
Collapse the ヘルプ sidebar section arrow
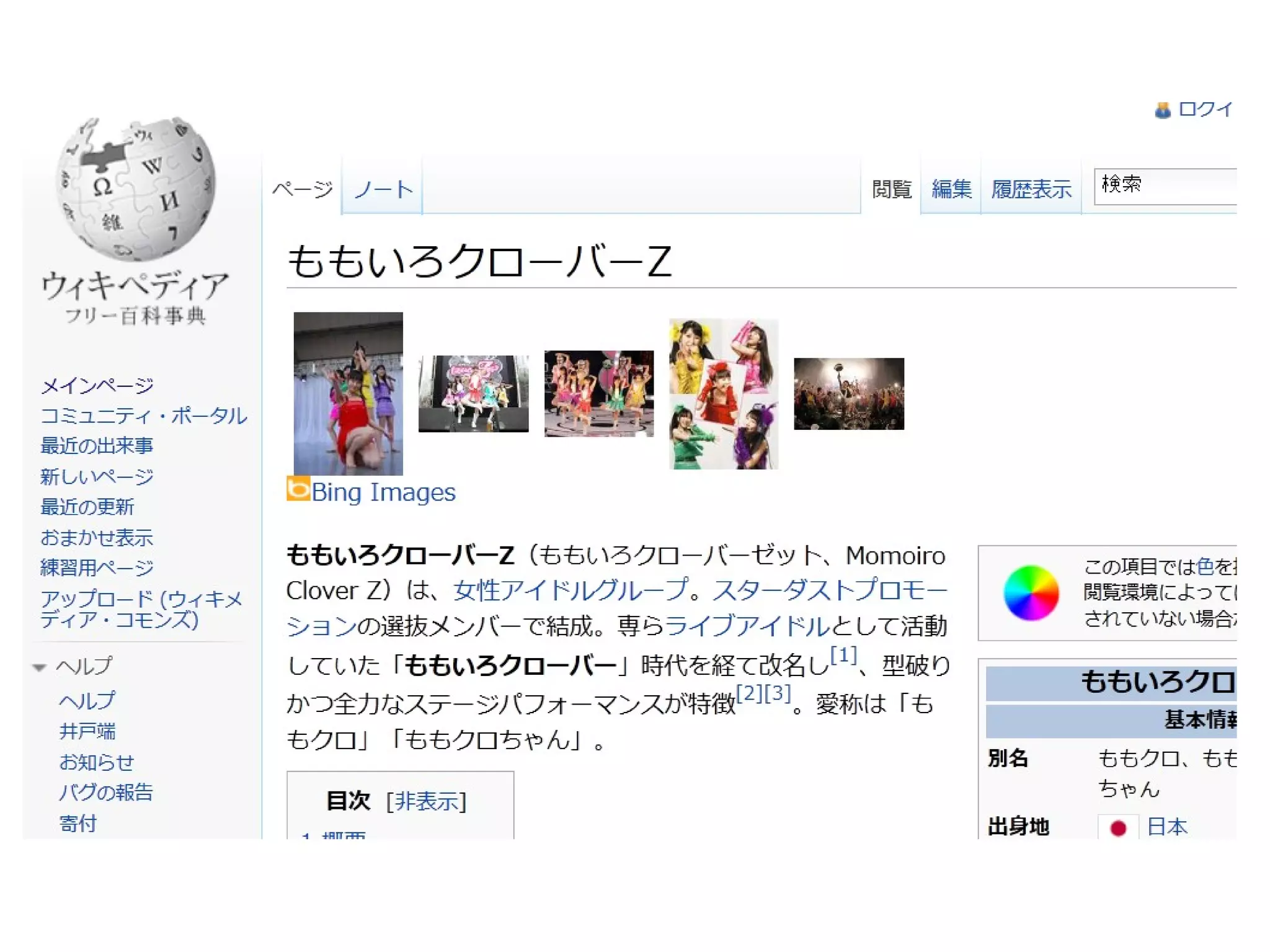tap(40, 667)
